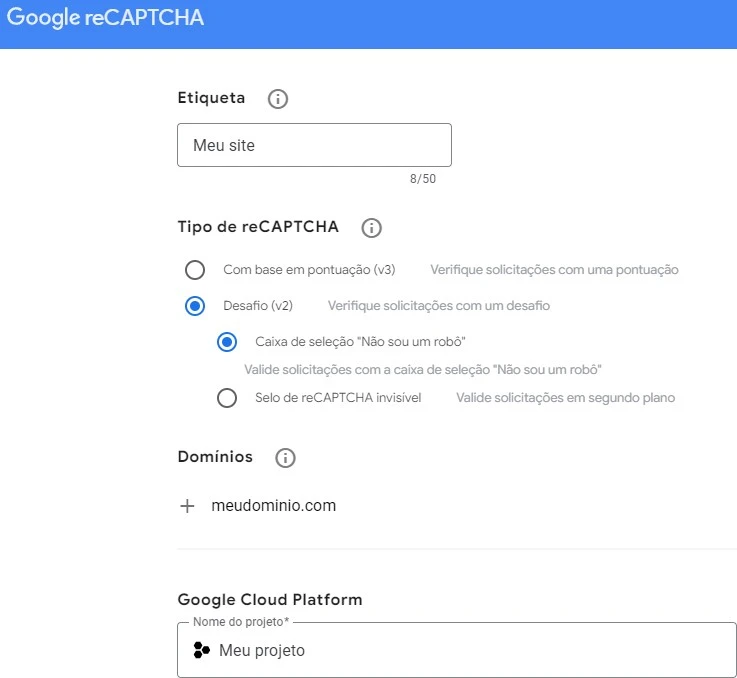Click the 8/50 character counter text
The width and height of the screenshot is (737, 678).
point(423,179)
